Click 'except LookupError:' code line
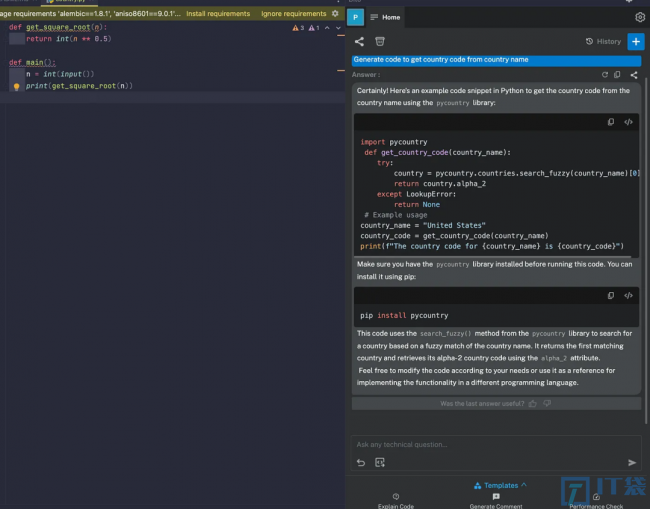Image resolution: width=650 pixels, height=509 pixels. [416, 194]
